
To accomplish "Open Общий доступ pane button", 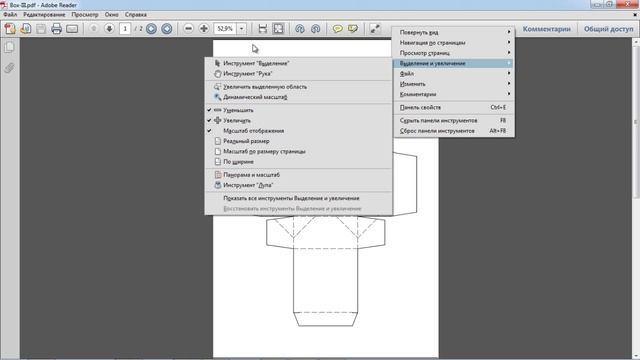I will pos(608,29).
